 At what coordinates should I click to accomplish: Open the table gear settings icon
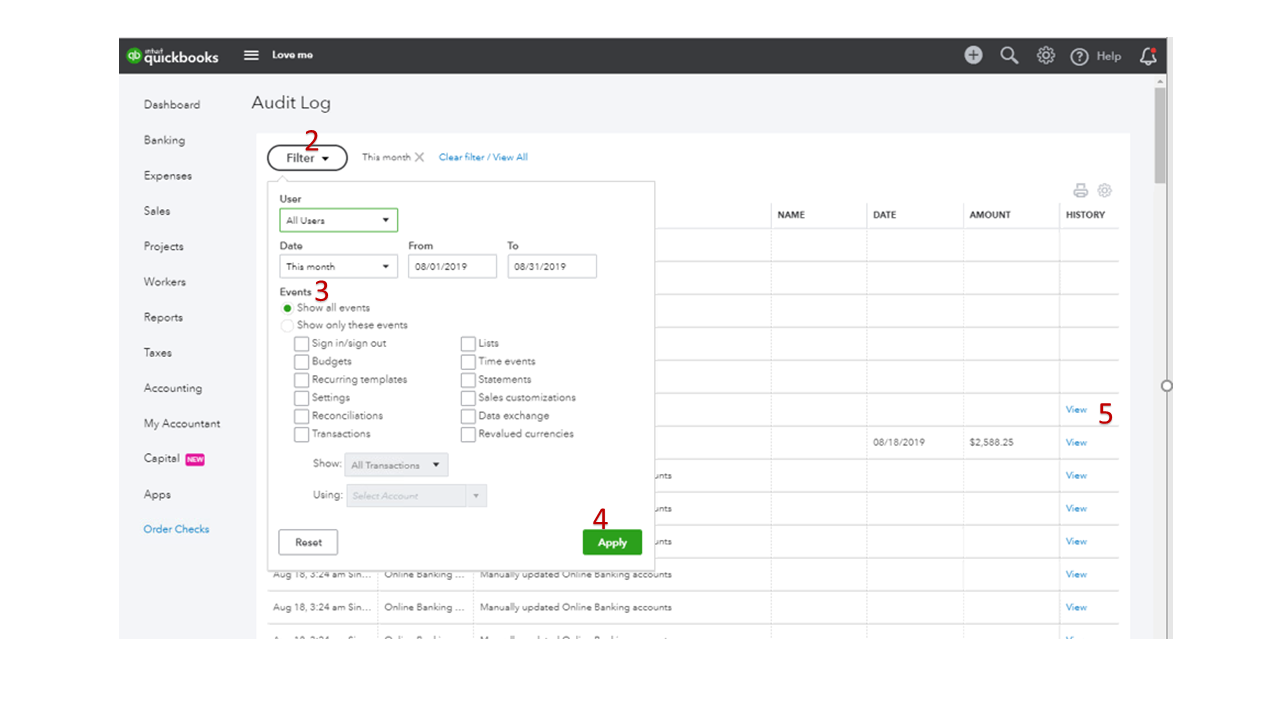click(1104, 190)
